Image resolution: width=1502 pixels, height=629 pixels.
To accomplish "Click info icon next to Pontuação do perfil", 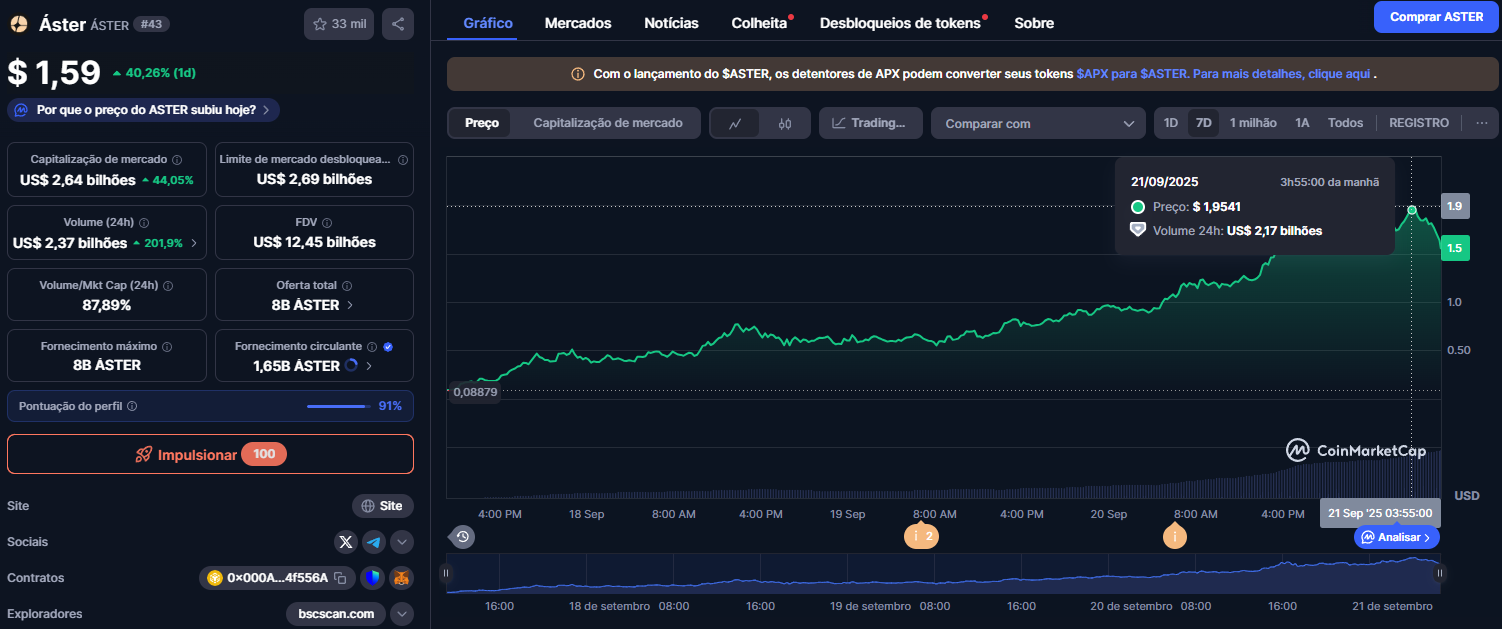I will (x=132, y=406).
